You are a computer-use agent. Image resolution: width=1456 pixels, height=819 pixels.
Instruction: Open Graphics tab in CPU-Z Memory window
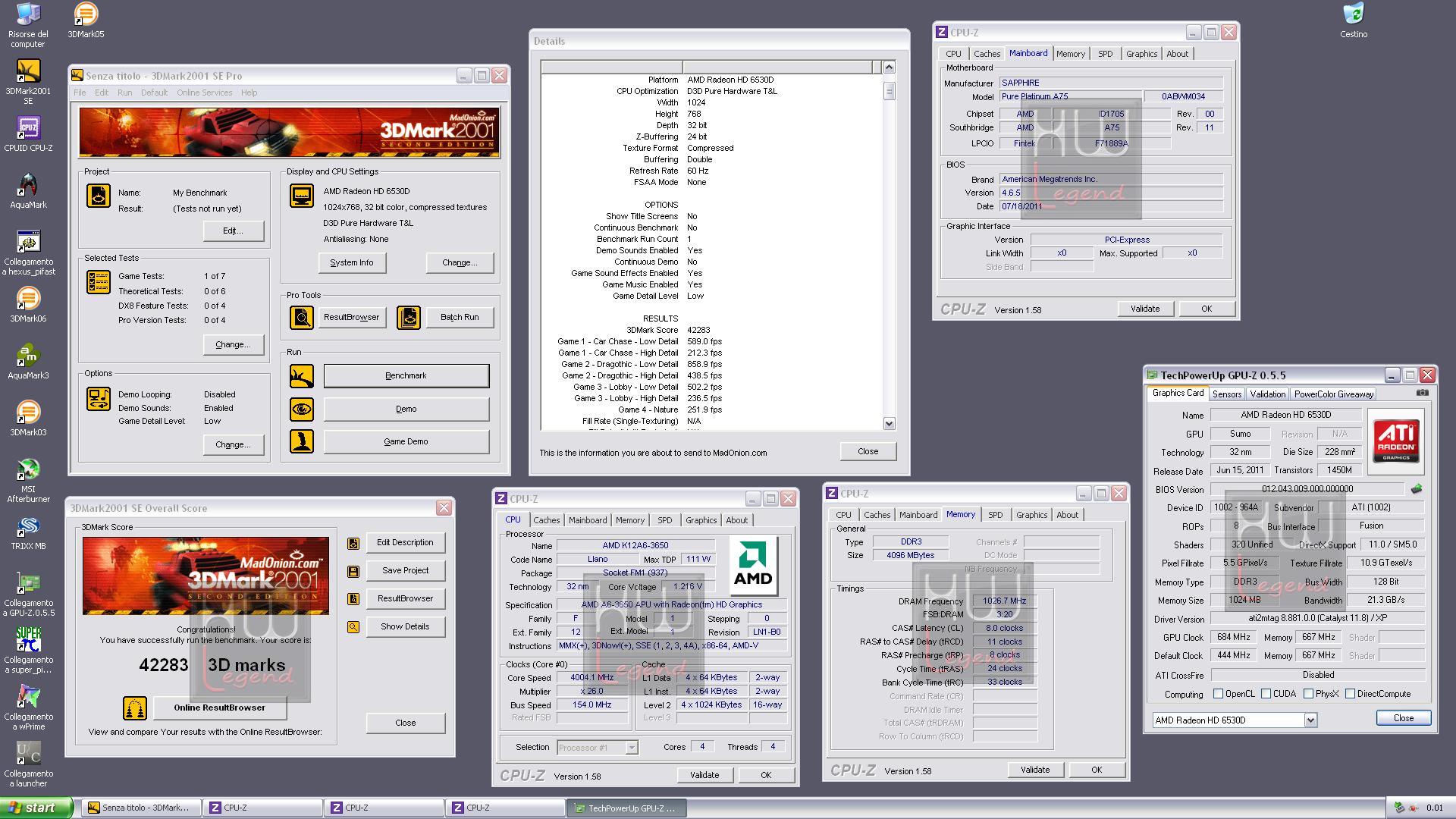[x=1031, y=515]
